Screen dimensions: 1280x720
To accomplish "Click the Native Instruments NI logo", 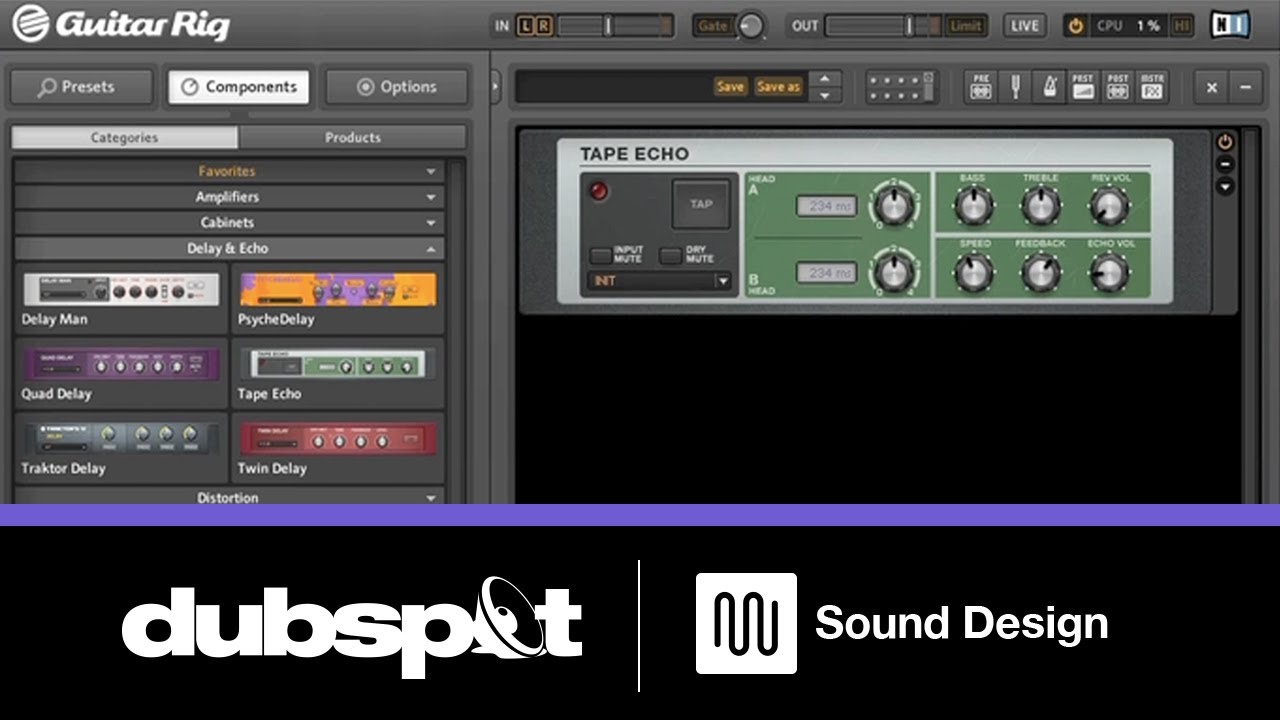I will pos(1231,25).
